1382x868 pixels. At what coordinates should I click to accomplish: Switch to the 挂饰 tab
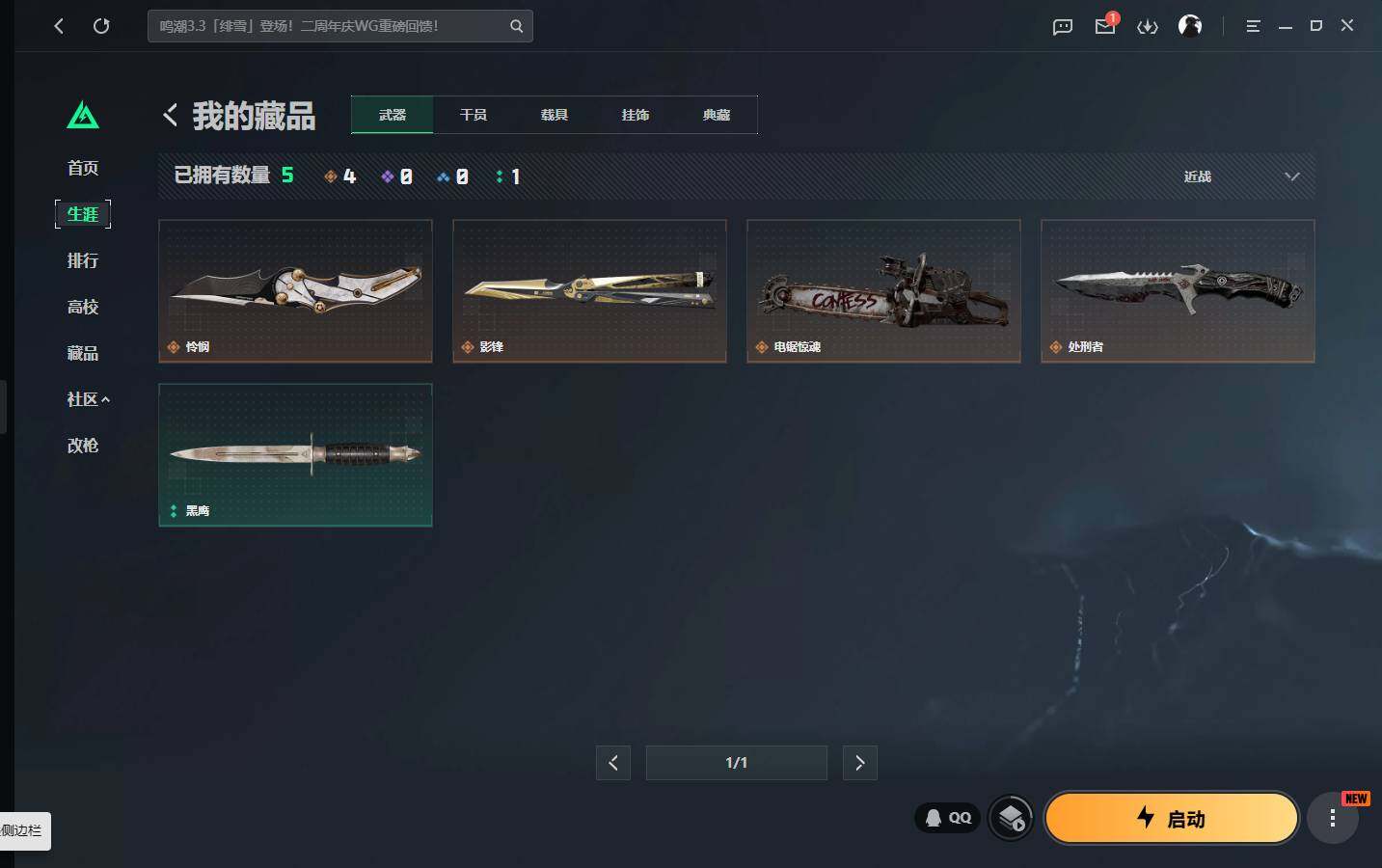[636, 115]
